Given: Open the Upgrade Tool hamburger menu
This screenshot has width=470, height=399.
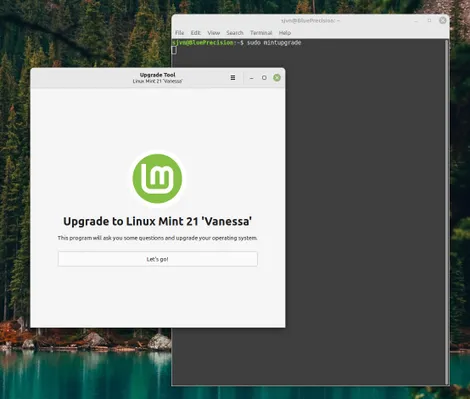Looking at the screenshot, I should pos(233,78).
